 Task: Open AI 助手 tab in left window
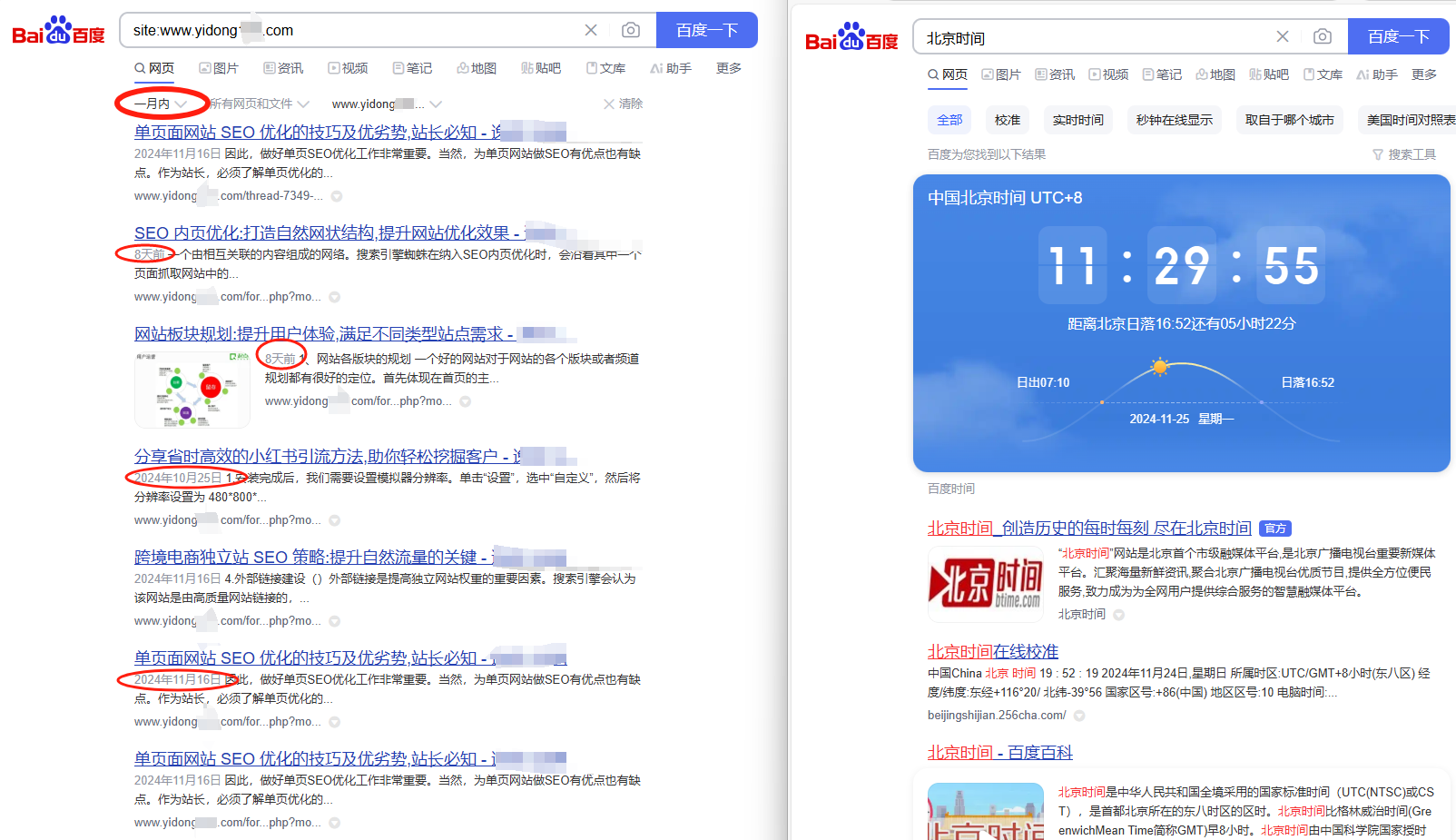point(671,68)
